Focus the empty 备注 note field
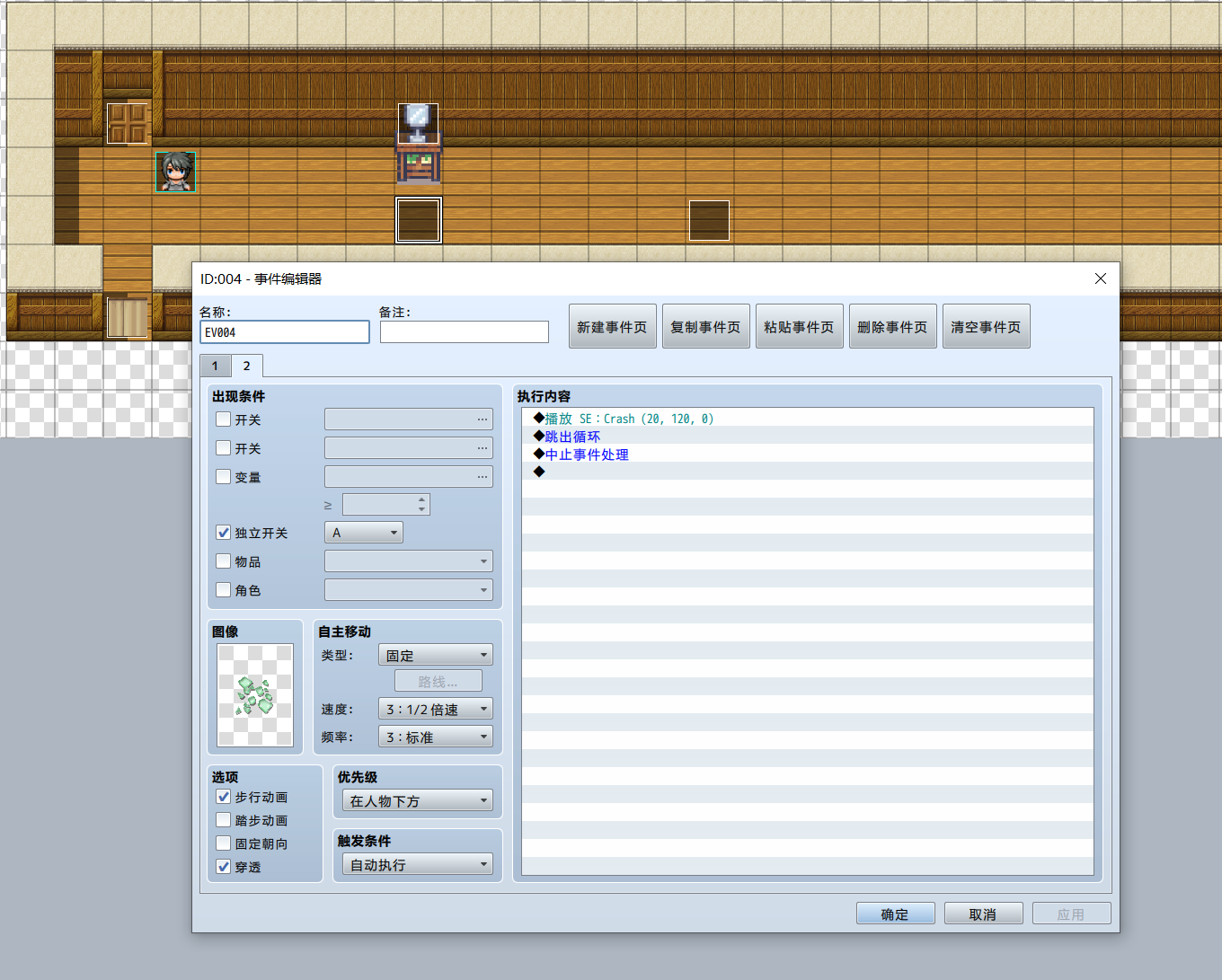The height and width of the screenshot is (980, 1222). (465, 332)
